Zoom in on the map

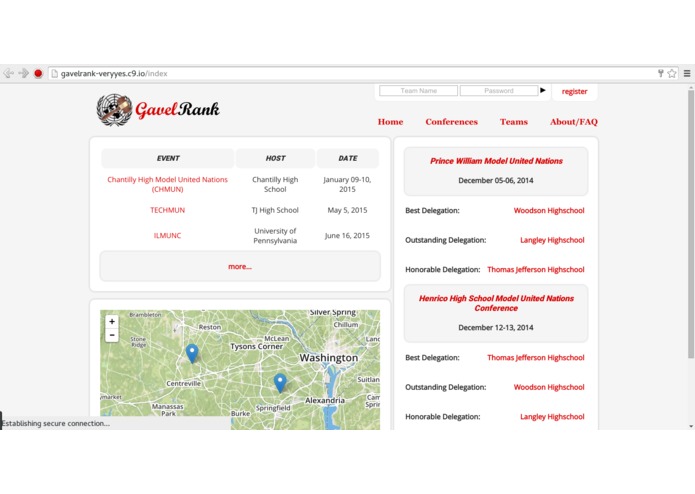[112, 322]
